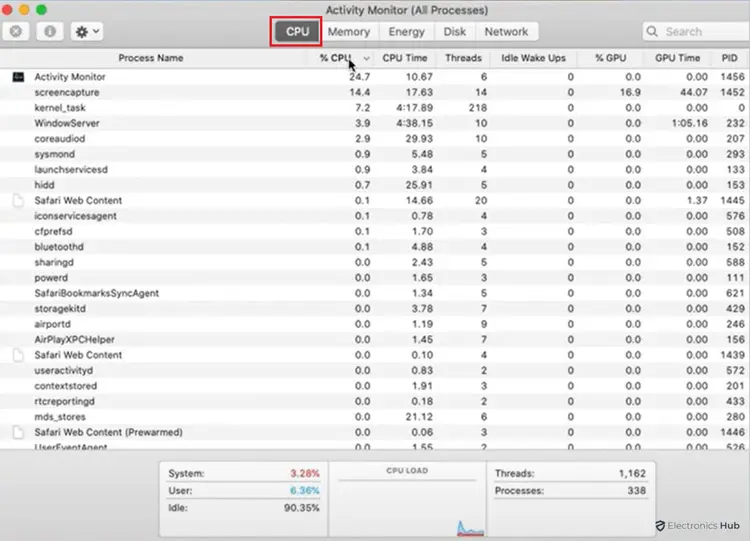Image resolution: width=750 pixels, height=541 pixels.
Task: Switch to the Memory tab
Action: pyautogui.click(x=349, y=32)
